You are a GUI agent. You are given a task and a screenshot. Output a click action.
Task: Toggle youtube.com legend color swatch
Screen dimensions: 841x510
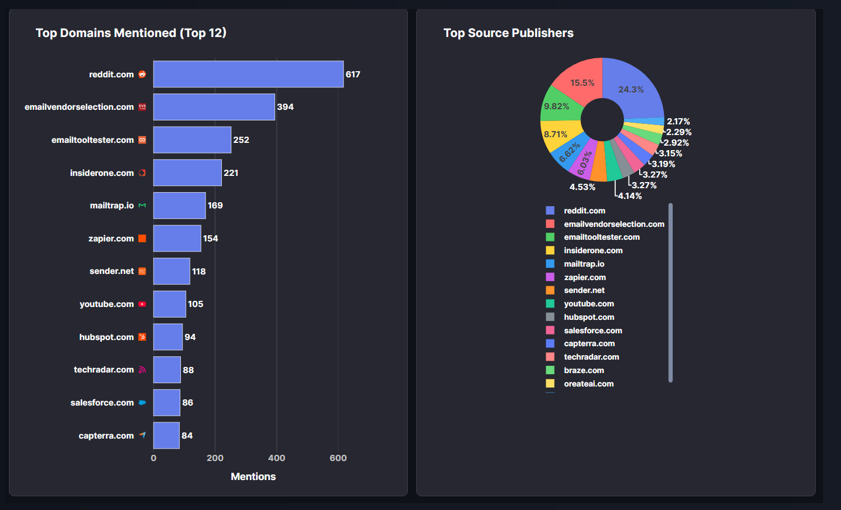click(x=550, y=304)
